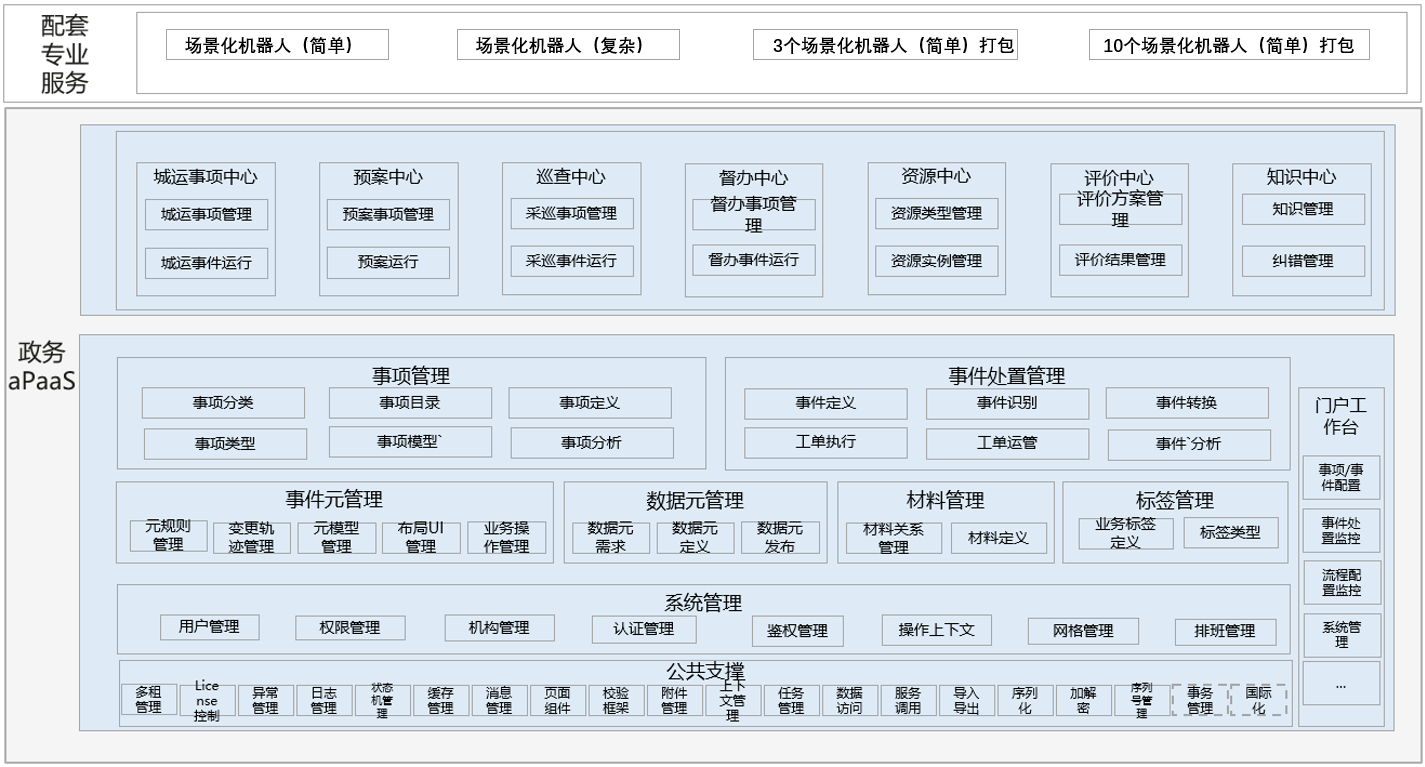The height and width of the screenshot is (767, 1425).
Task: Select the 业务标签定义 box
Action: coord(1126,533)
